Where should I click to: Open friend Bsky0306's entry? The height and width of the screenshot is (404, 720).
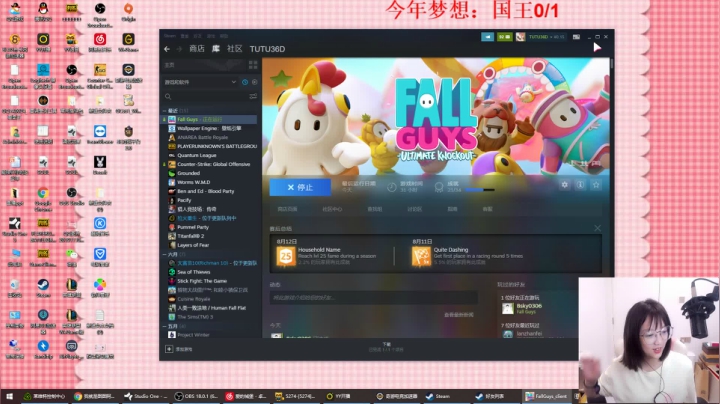(522, 309)
